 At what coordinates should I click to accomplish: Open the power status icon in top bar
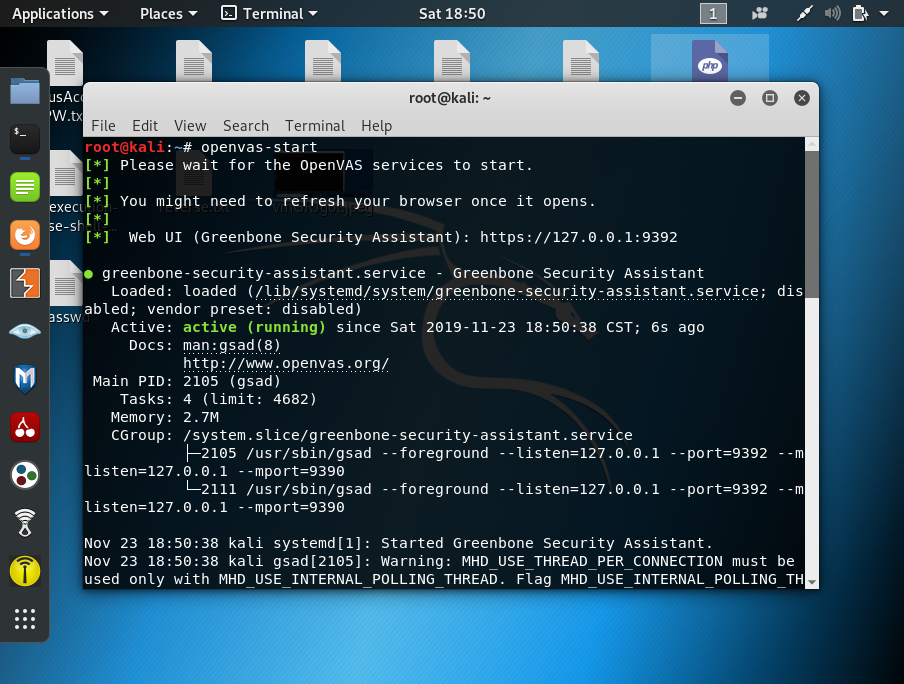[x=860, y=13]
